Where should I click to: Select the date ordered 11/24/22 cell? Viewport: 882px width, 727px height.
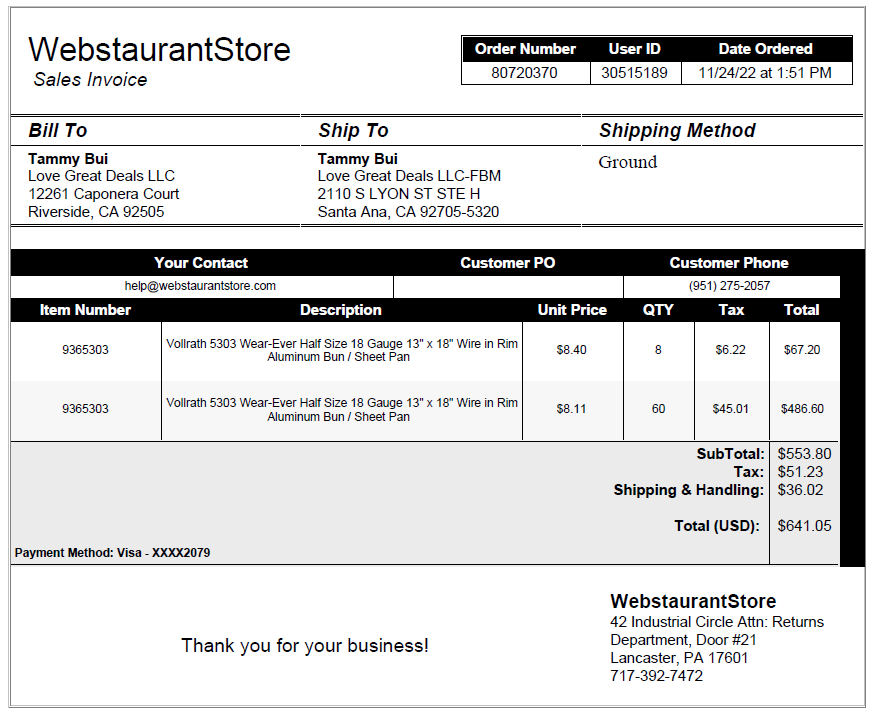point(765,73)
